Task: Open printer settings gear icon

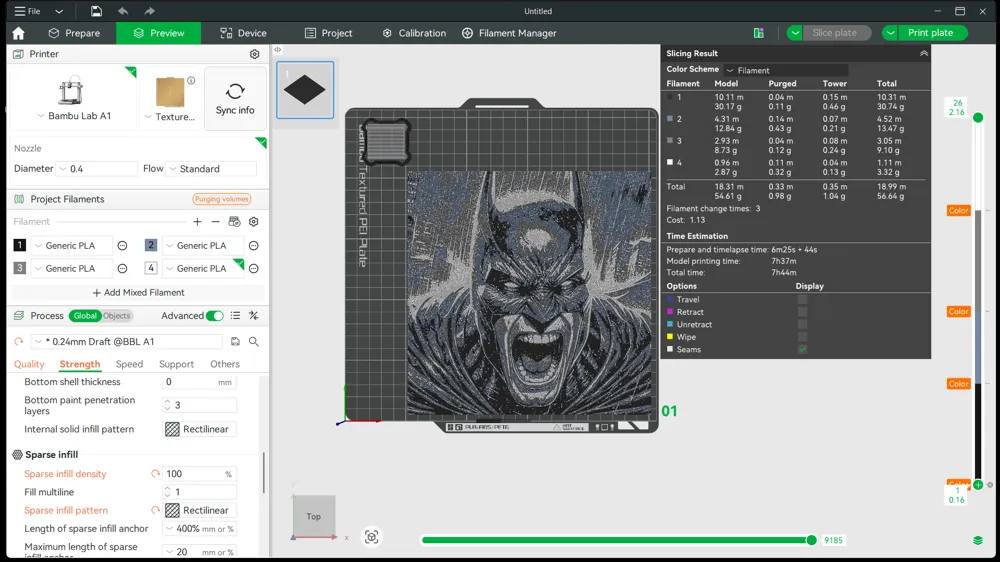Action: (254, 54)
